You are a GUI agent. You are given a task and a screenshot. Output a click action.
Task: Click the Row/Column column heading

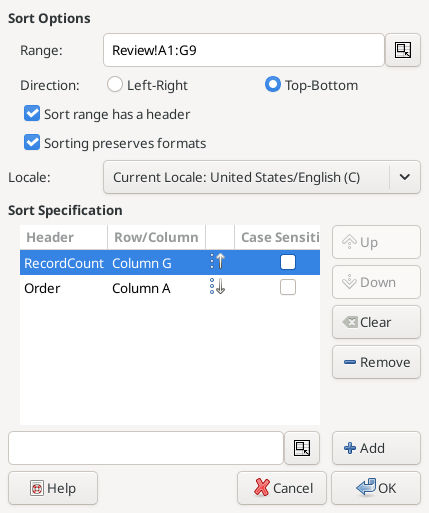pos(156,237)
